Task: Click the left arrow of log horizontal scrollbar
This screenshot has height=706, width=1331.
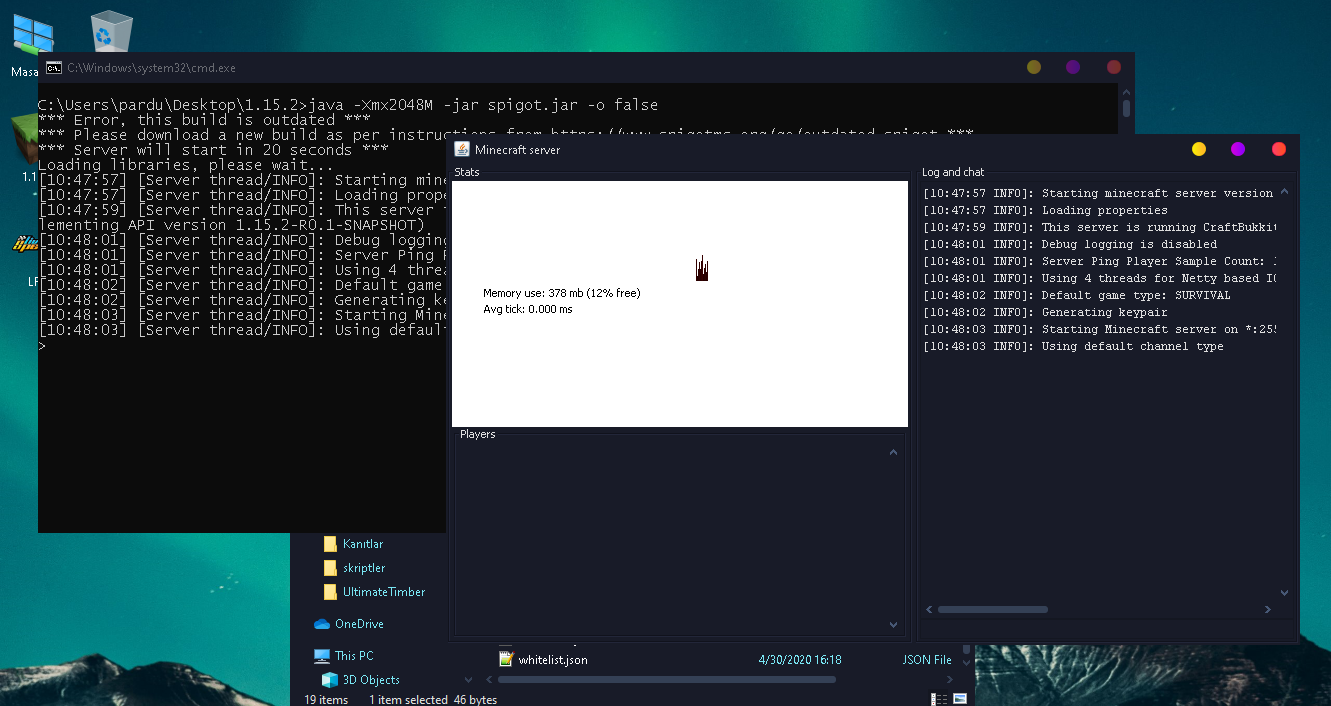Action: click(929, 609)
